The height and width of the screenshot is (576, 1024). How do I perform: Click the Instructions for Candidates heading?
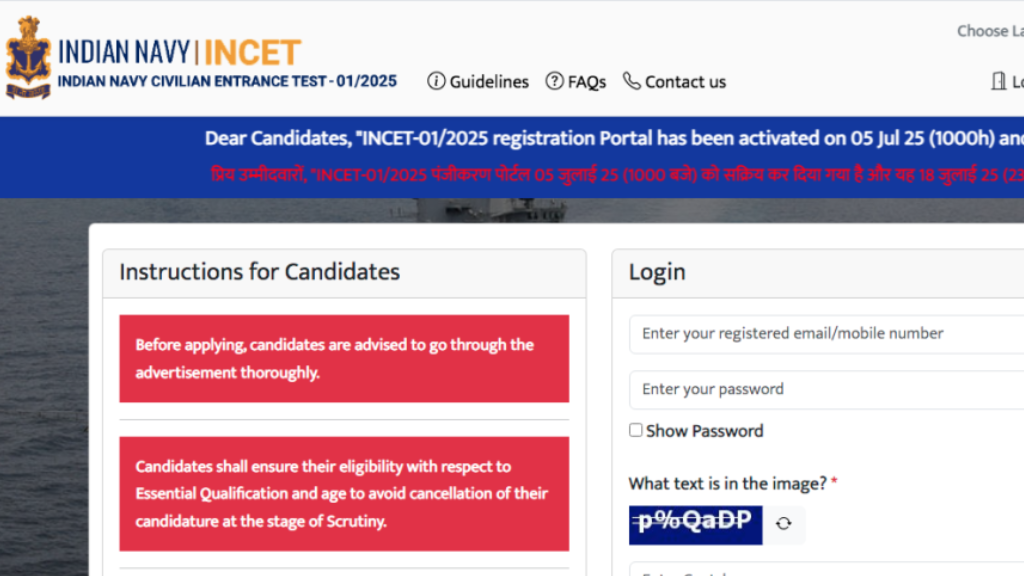coord(259,272)
